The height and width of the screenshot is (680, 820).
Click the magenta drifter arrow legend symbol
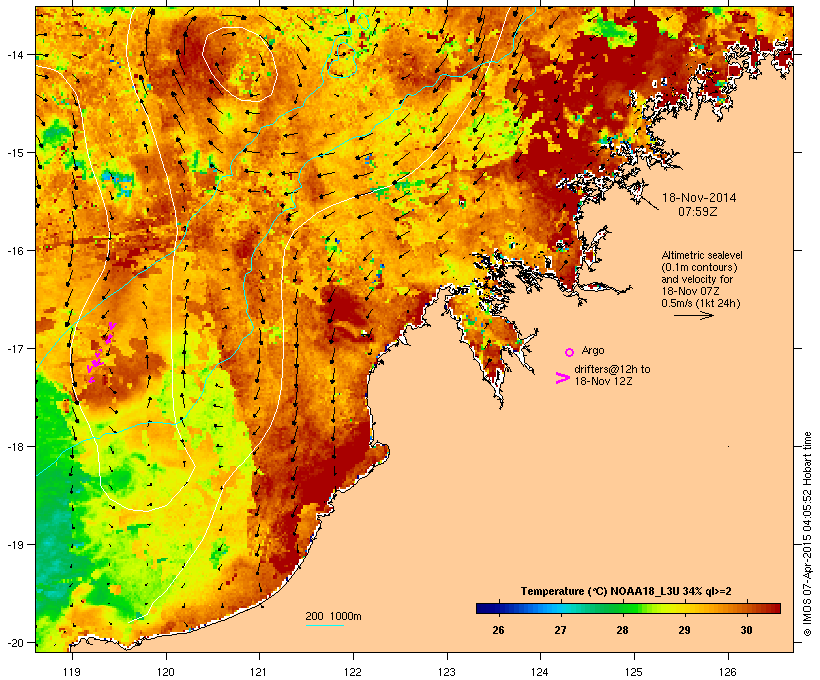coord(563,378)
